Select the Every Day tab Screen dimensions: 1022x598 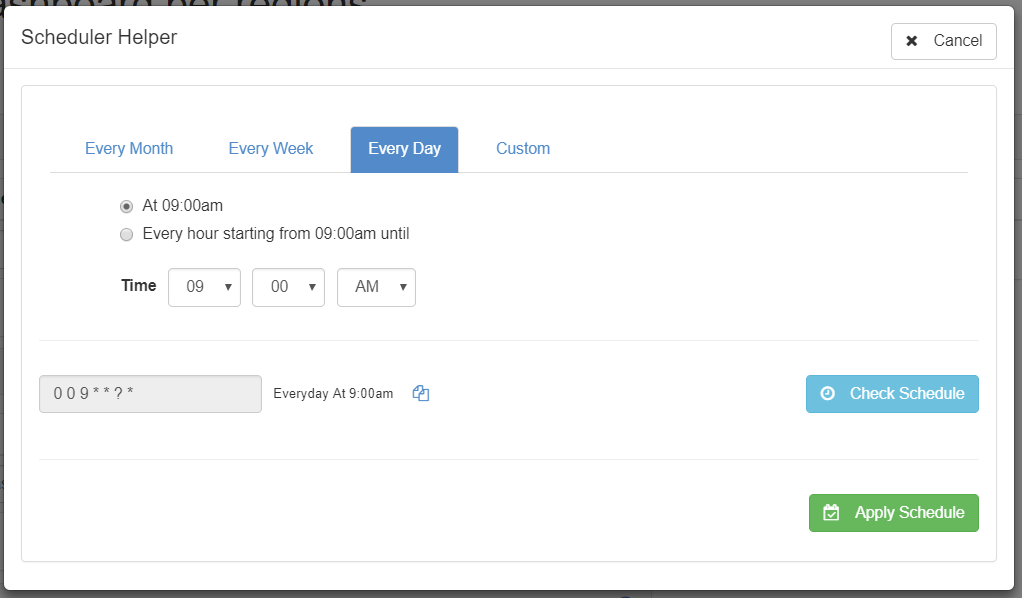[404, 149]
